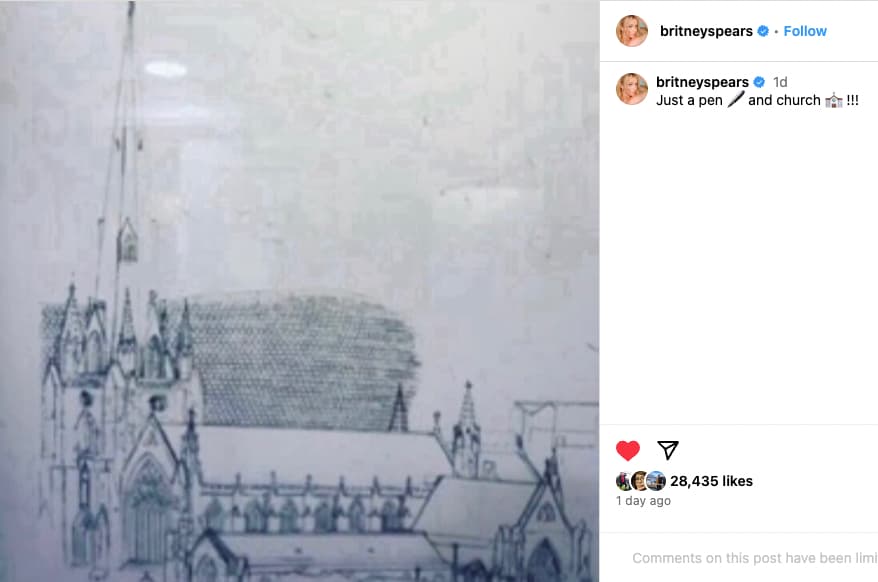Open liker avatar with dark green photo
The image size is (878, 582).
click(624, 481)
